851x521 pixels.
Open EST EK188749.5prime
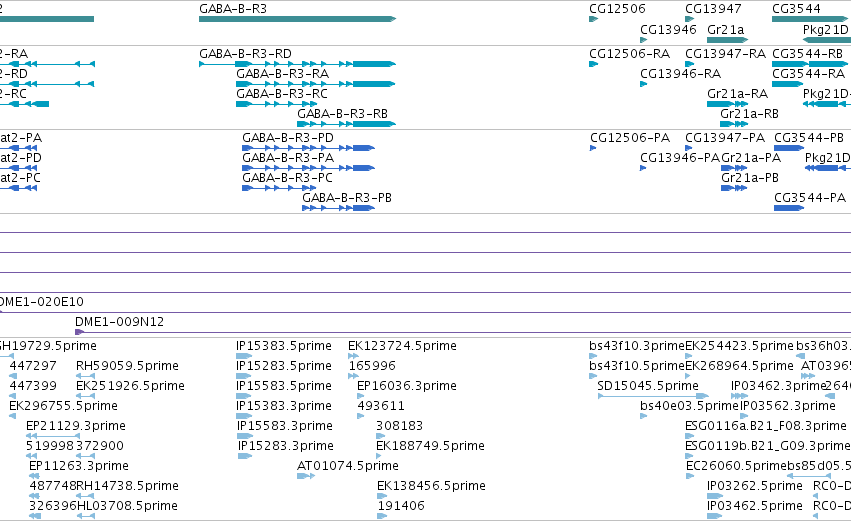(430, 447)
